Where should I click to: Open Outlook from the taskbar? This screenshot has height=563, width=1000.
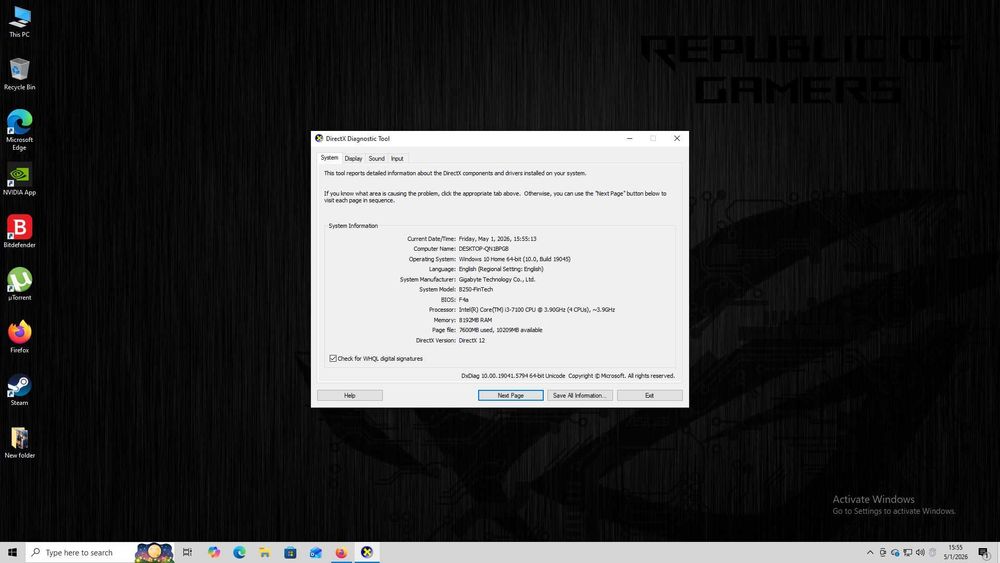point(316,552)
